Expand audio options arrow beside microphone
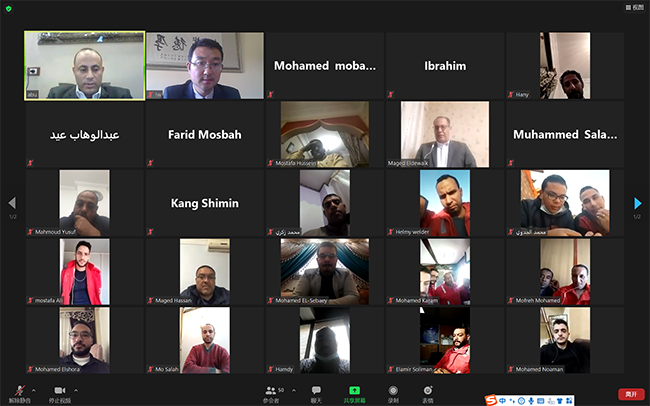Screen dimensions: 650x406 pyautogui.click(x=34, y=390)
